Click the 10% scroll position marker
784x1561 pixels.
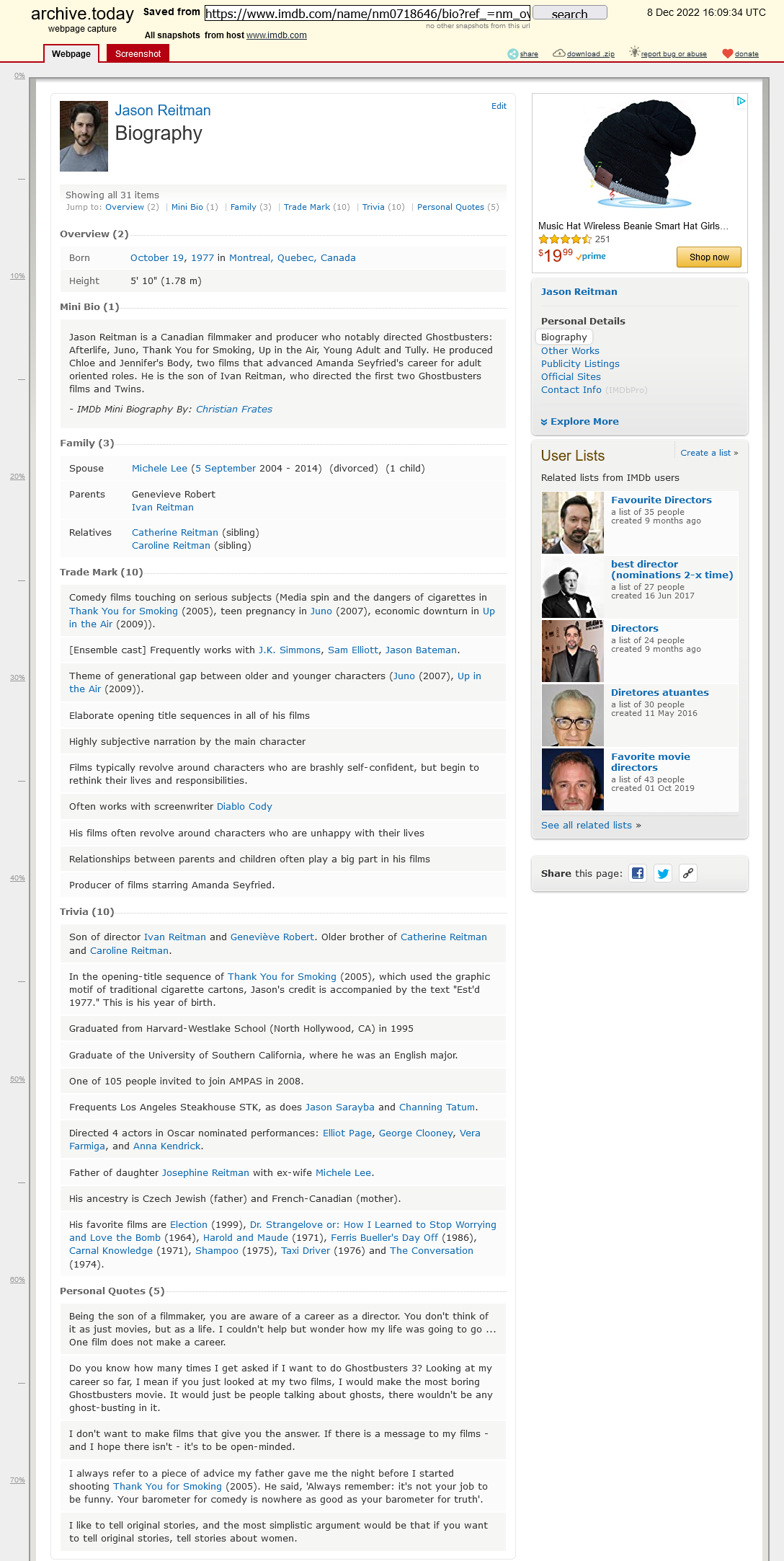(x=17, y=276)
